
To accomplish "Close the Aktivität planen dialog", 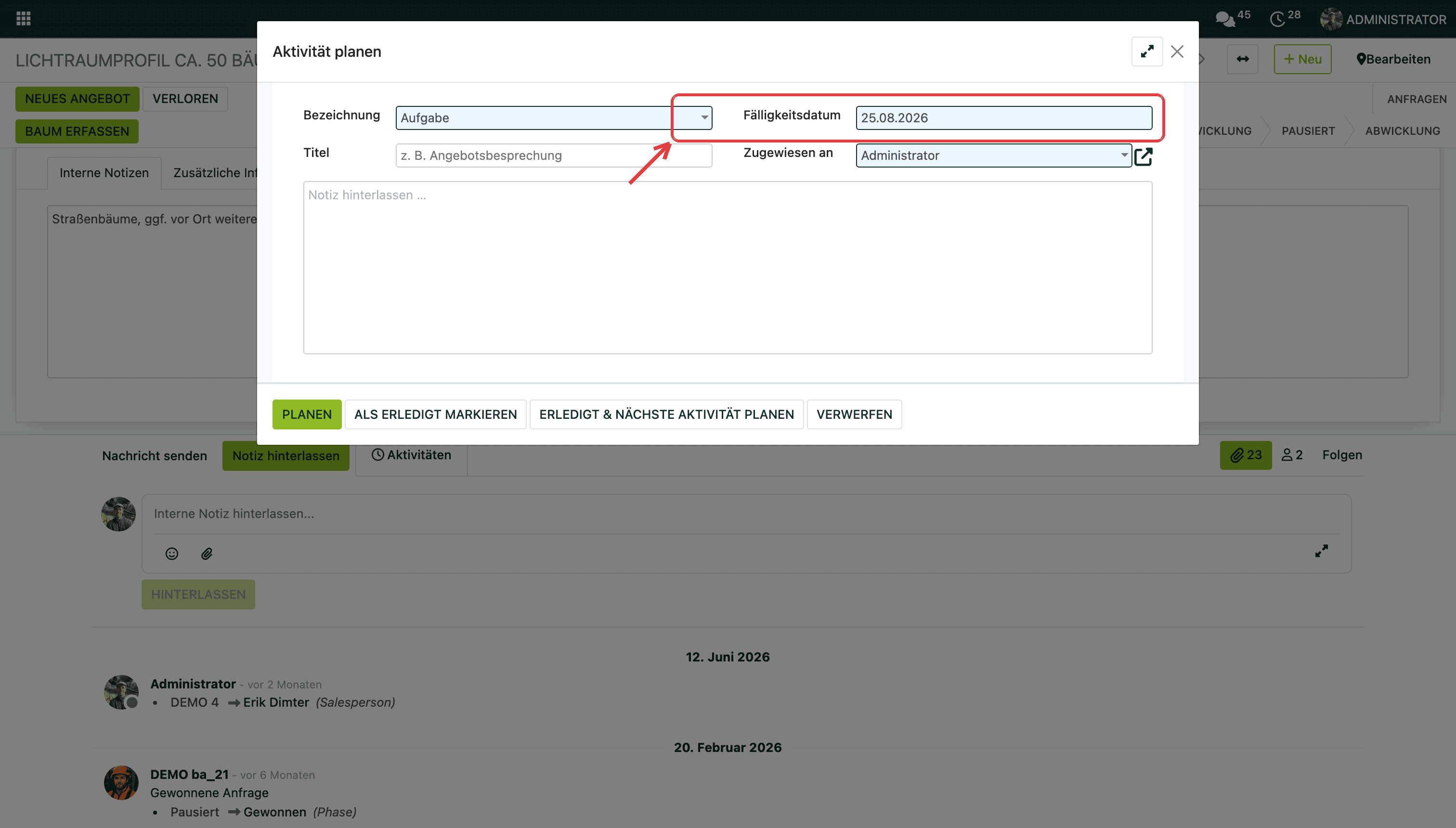I will 1177,52.
